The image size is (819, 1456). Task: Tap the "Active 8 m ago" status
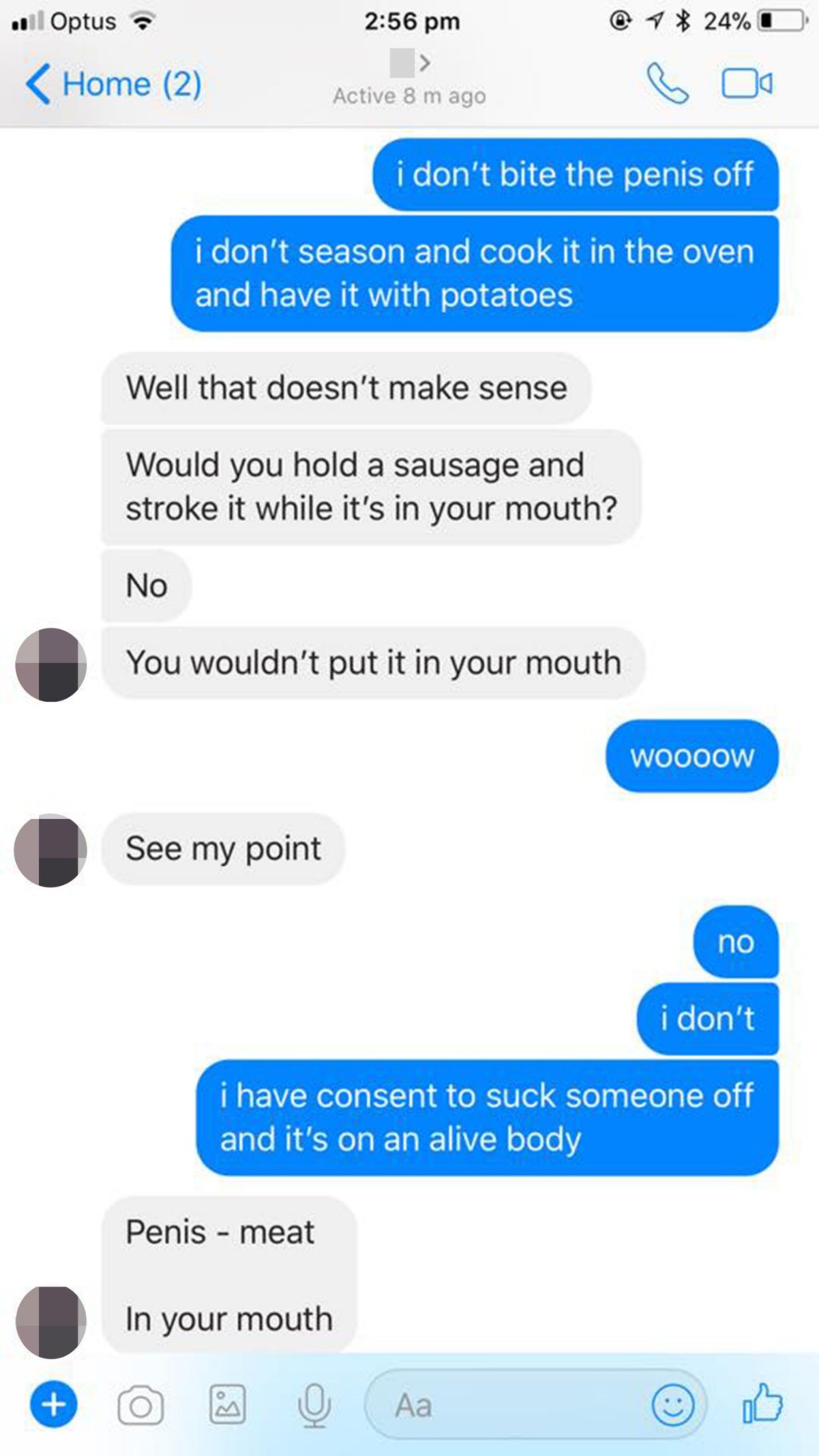(x=409, y=96)
